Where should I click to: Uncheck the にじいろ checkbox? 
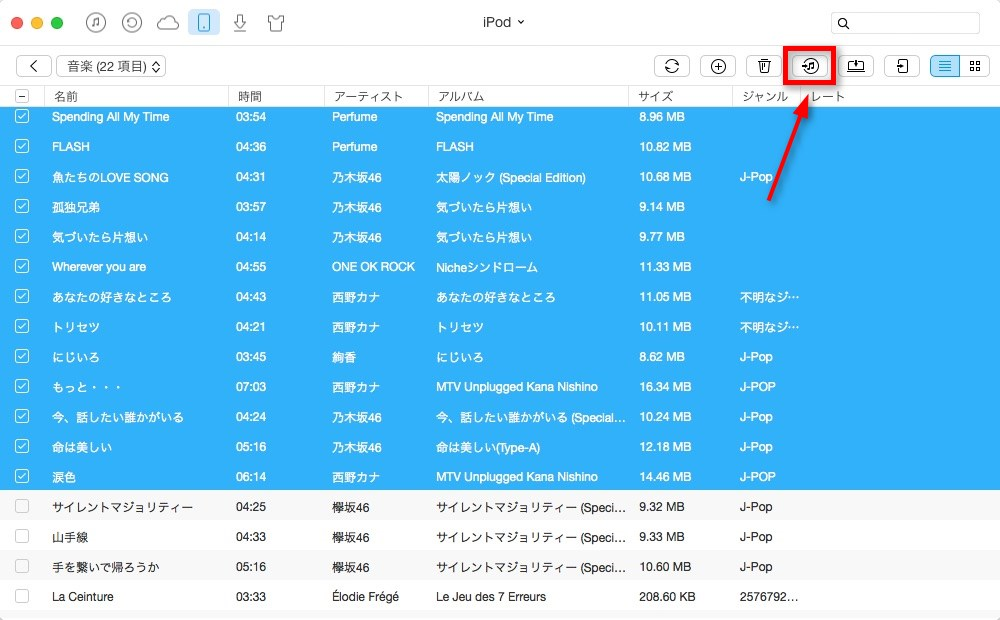tap(22, 356)
